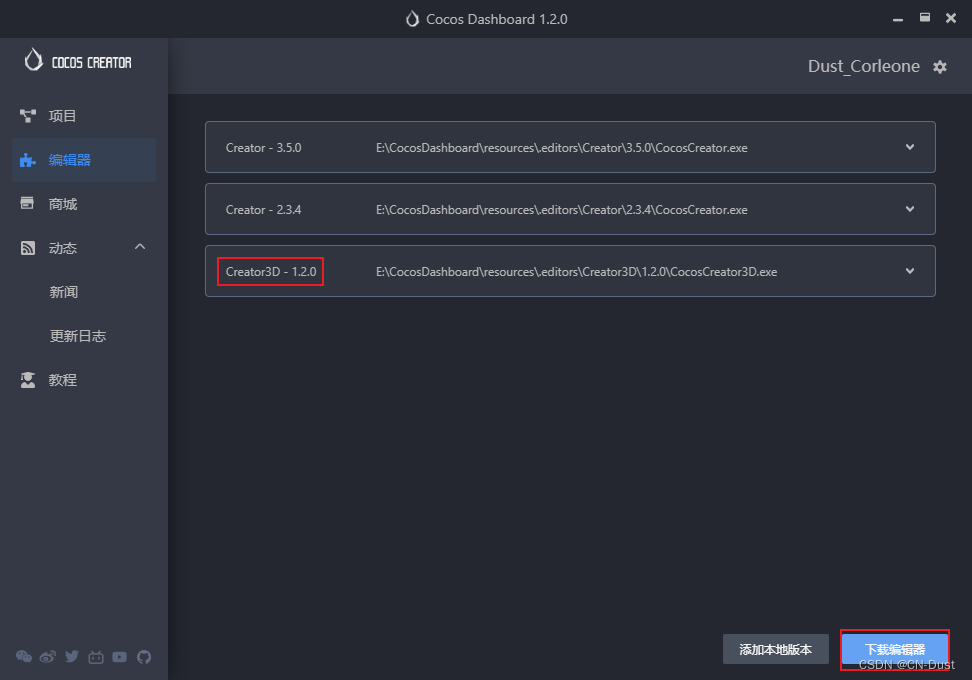Click the CocosCreator3D.exe install path

(577, 272)
